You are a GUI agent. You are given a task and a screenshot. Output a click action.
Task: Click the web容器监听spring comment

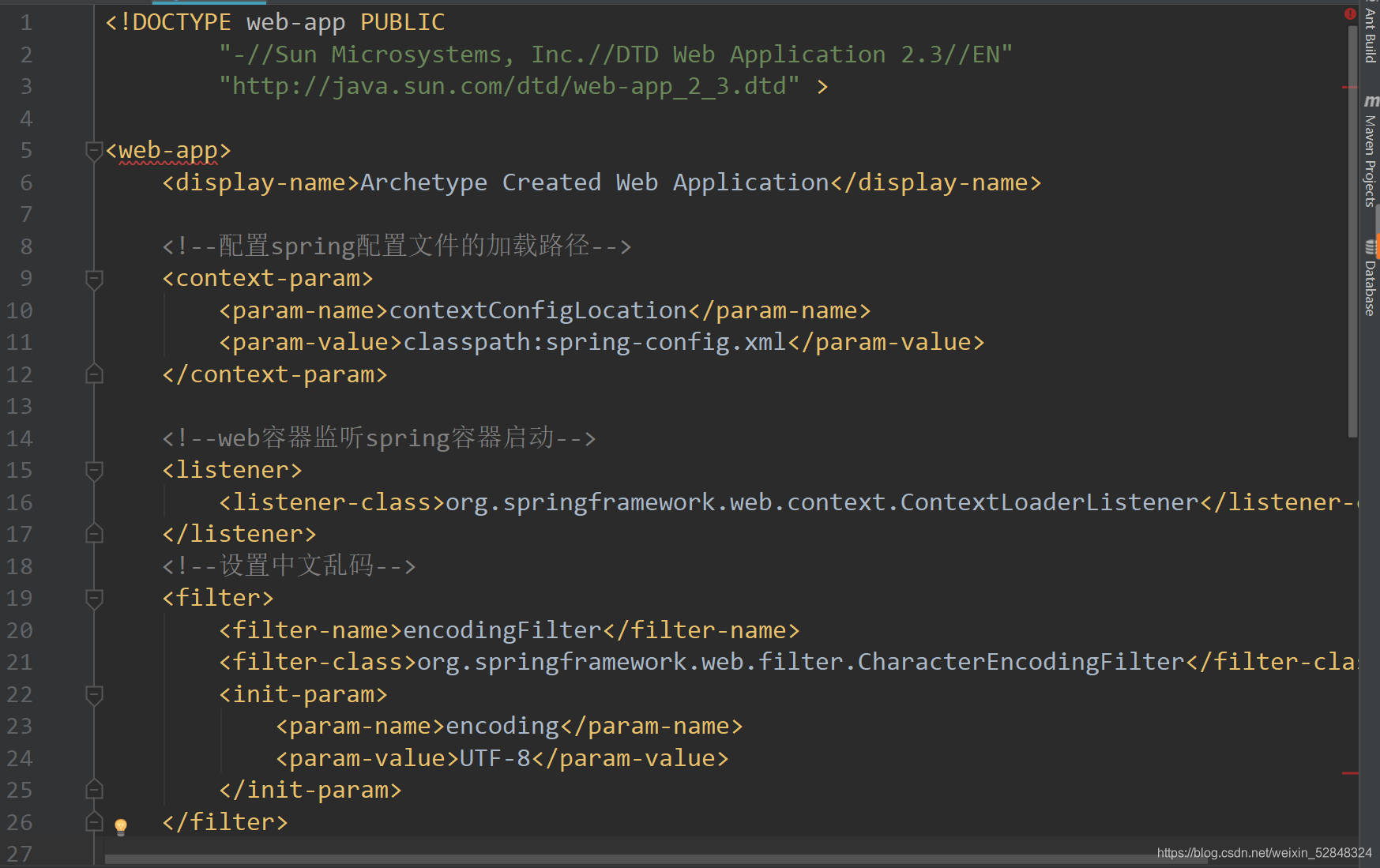379,438
